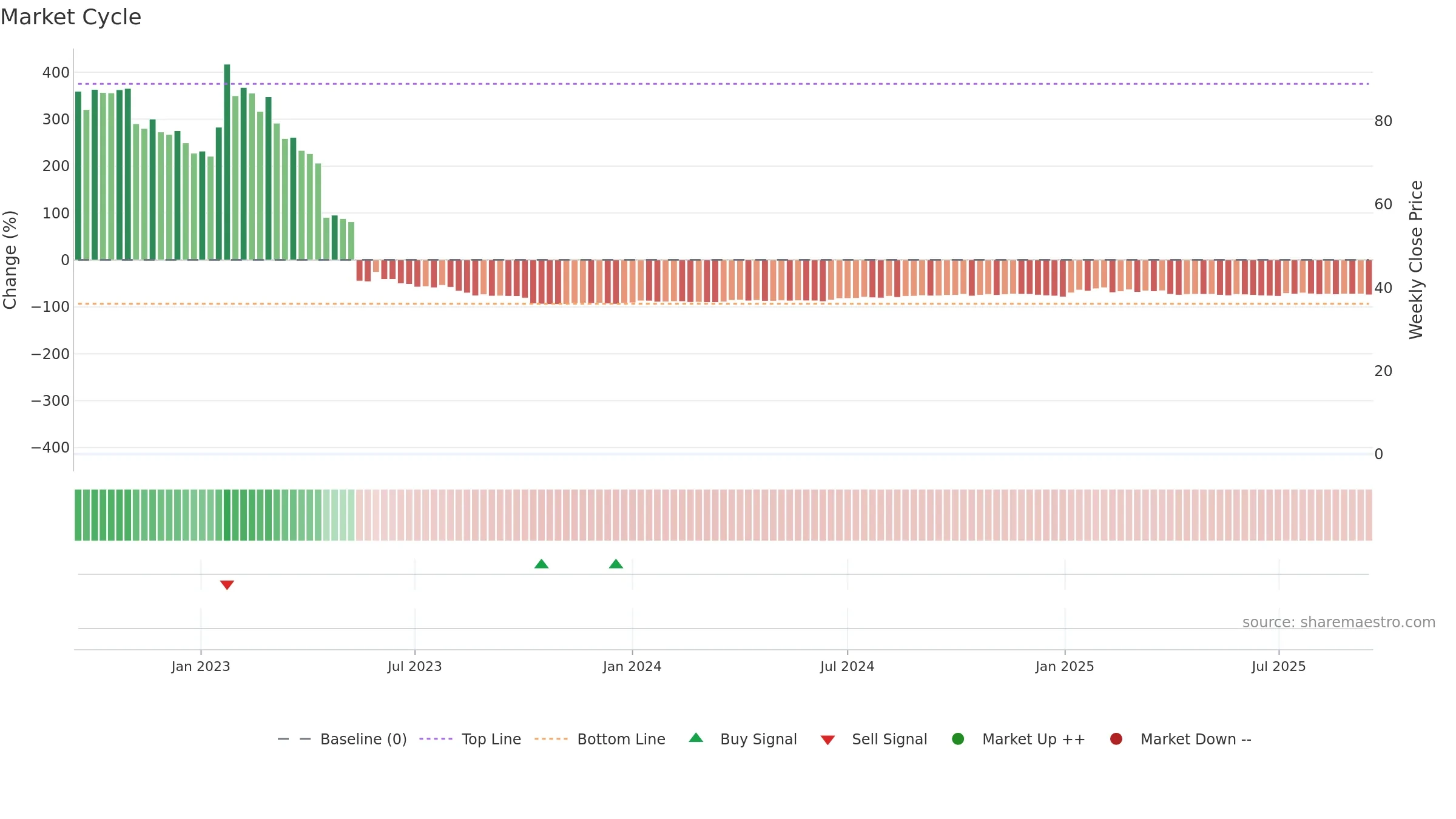1456x819 pixels.
Task: Click the 20 tick on the right axis
Action: [x=1383, y=371]
